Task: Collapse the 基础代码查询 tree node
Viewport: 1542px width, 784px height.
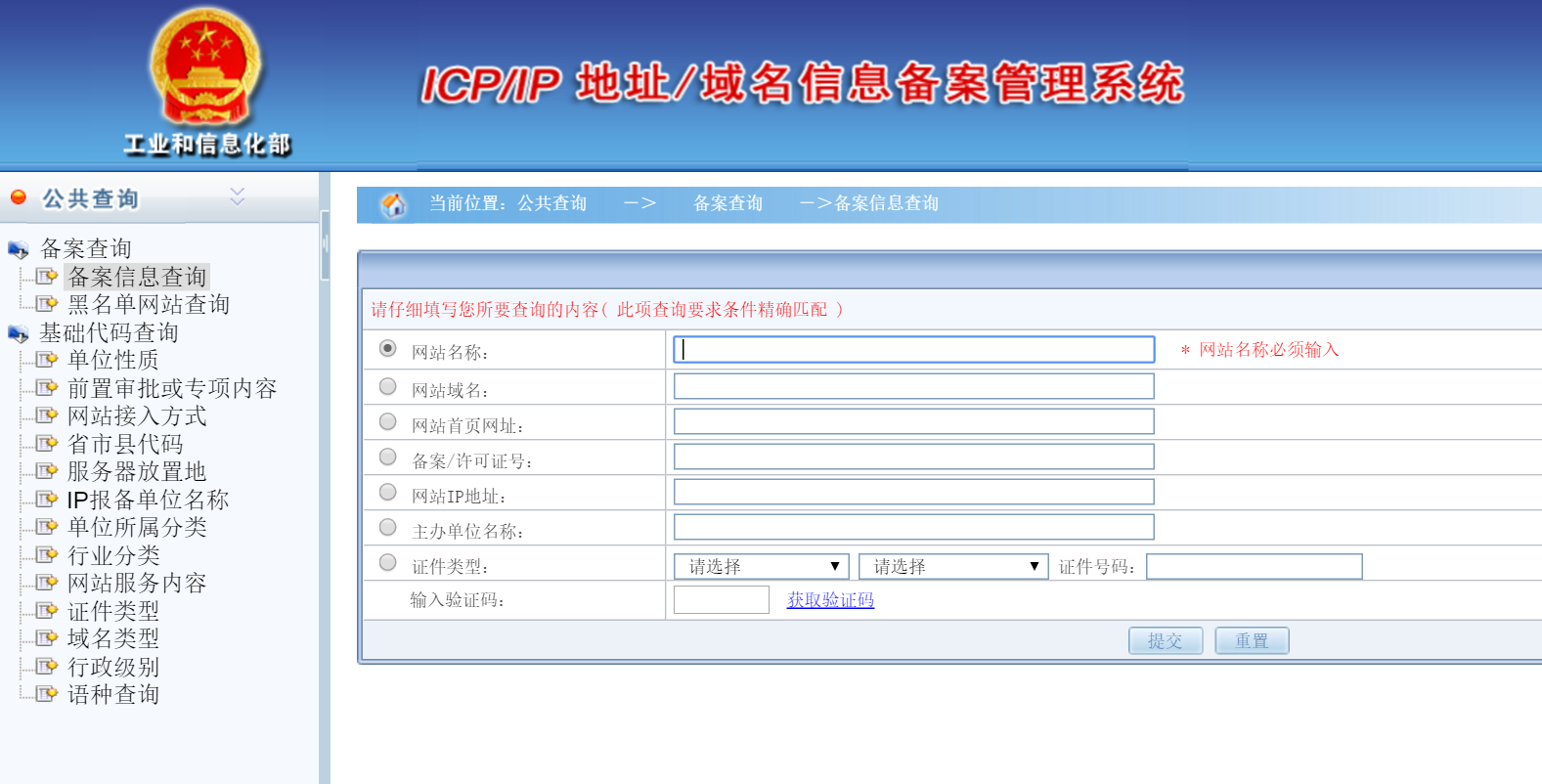Action: point(109,333)
